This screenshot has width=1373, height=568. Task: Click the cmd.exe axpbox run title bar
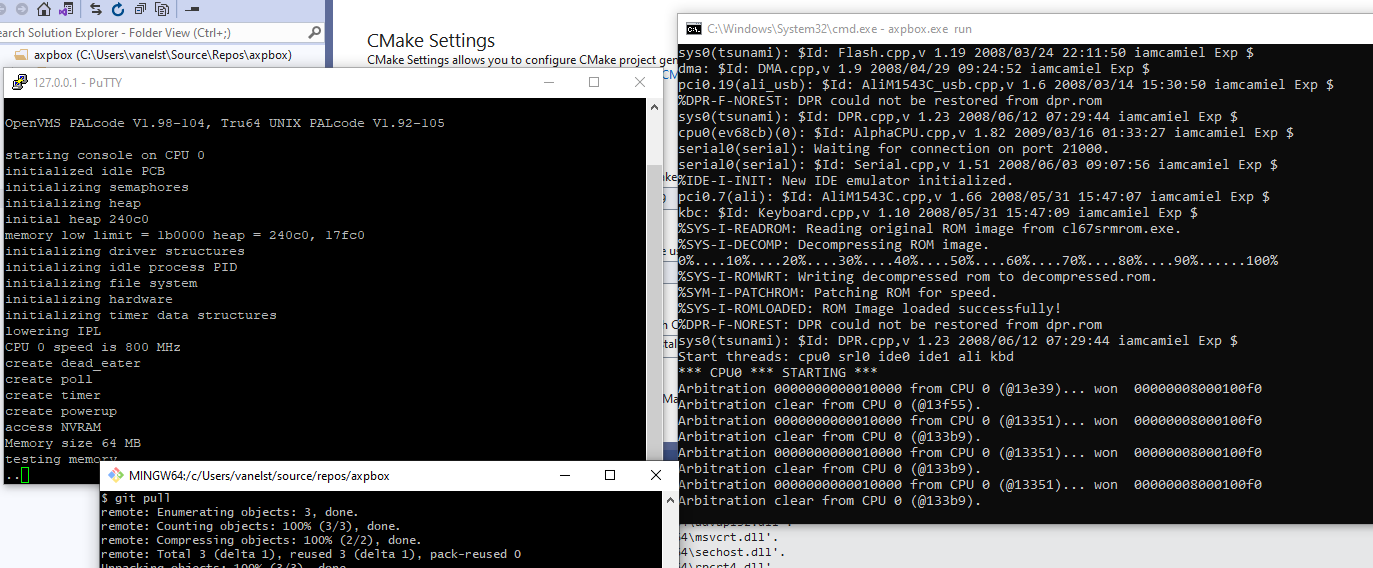[1024, 28]
